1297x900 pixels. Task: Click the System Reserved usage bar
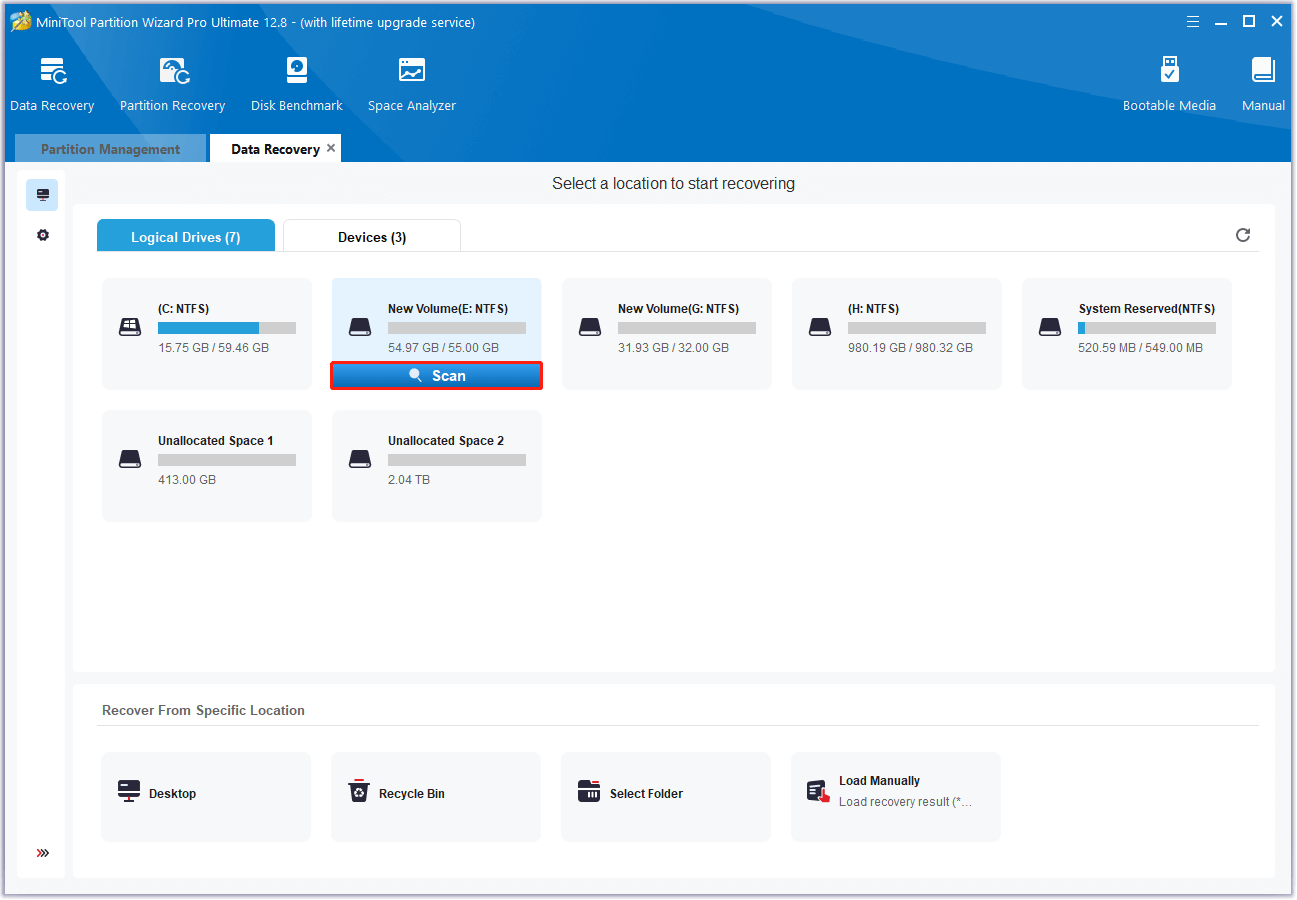tap(1147, 328)
